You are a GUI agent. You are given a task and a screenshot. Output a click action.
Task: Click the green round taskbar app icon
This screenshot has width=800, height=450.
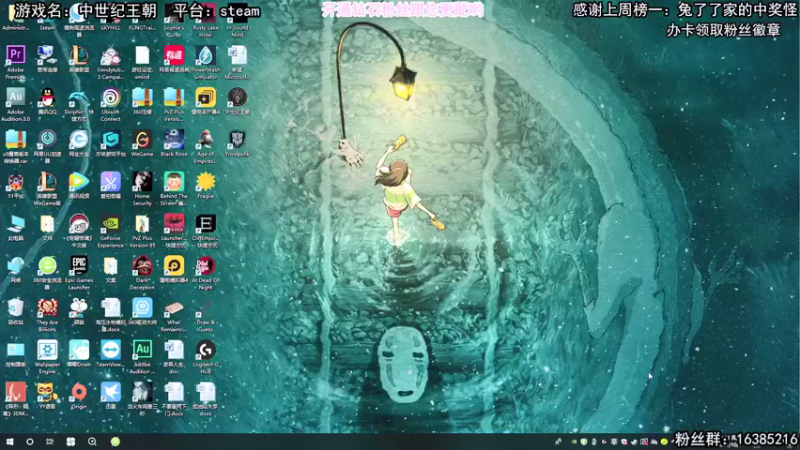[x=115, y=442]
